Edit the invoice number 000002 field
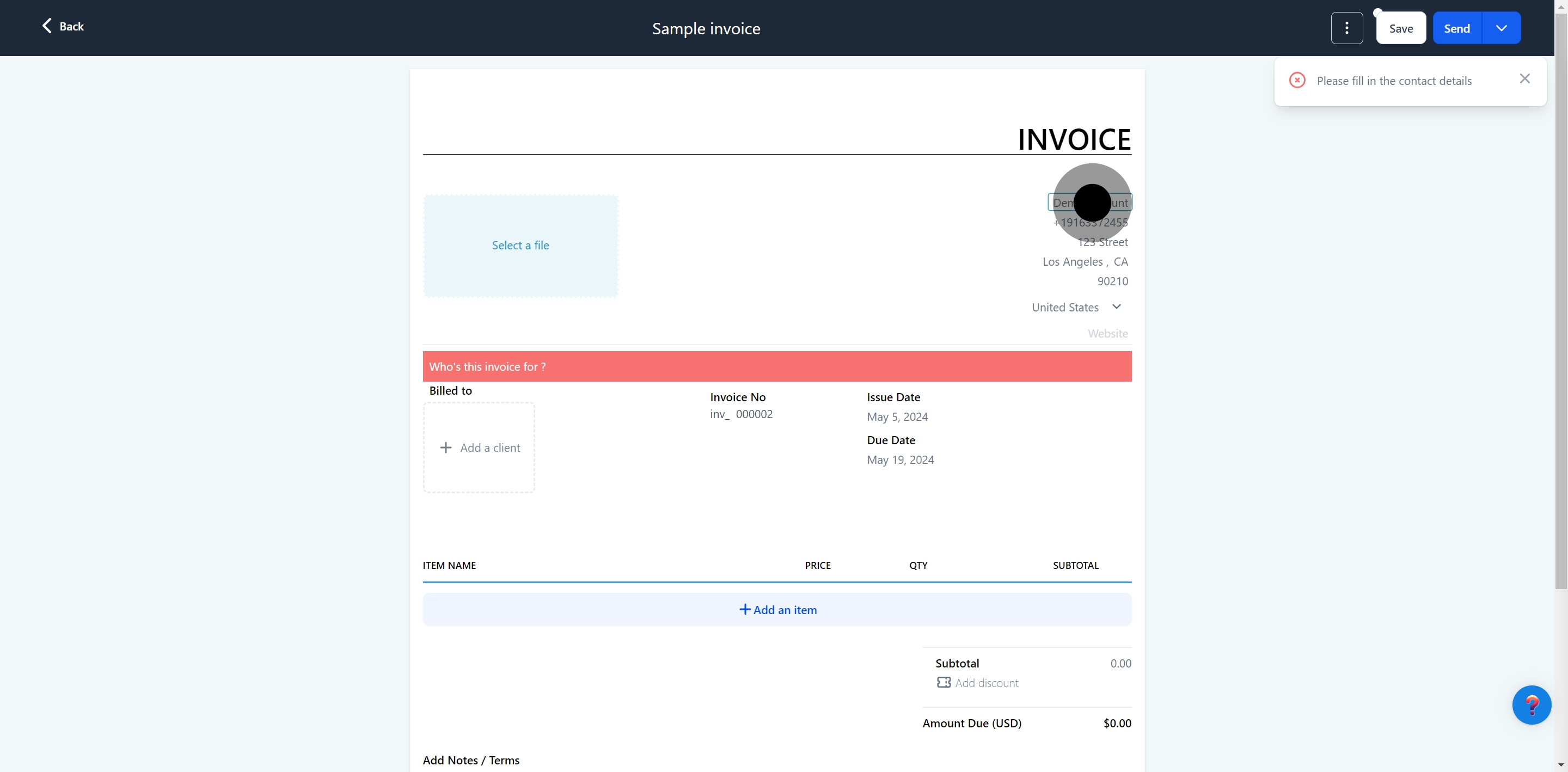 tap(754, 414)
